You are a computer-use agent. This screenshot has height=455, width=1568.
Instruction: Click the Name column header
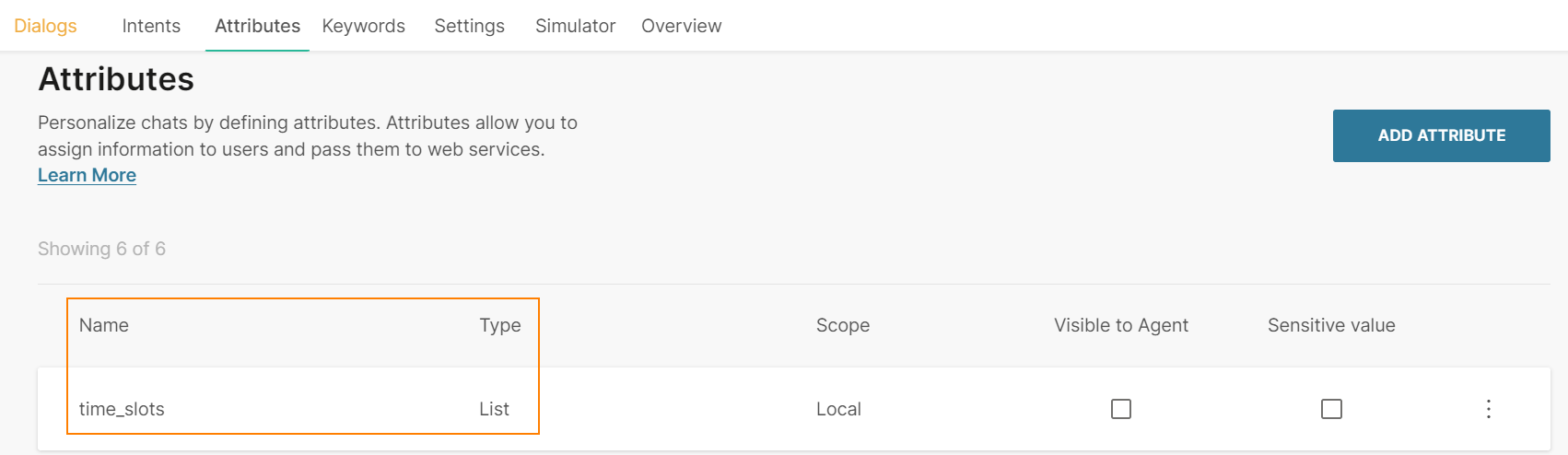104,325
